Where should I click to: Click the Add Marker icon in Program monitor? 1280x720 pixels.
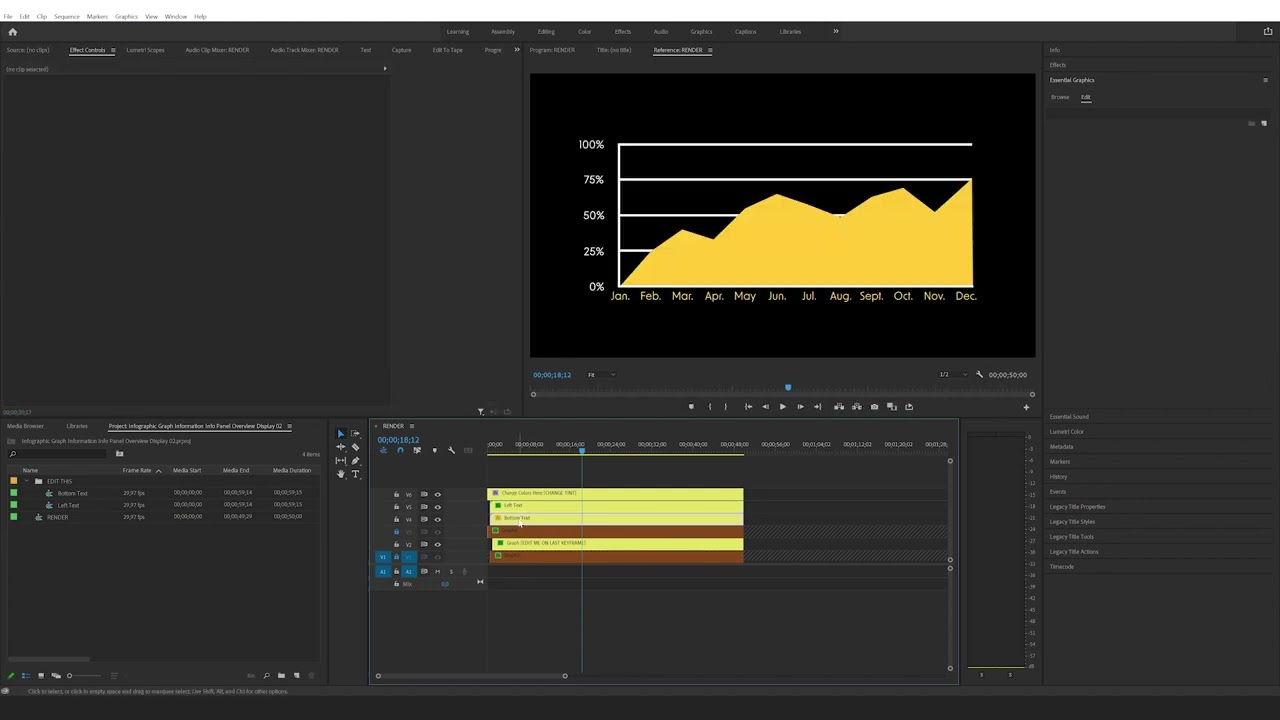[x=691, y=407]
